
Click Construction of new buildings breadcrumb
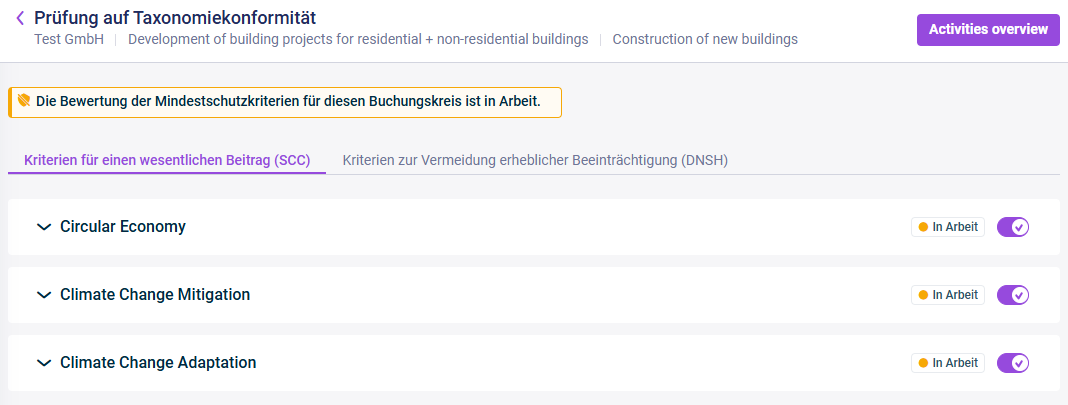pyautogui.click(x=705, y=39)
